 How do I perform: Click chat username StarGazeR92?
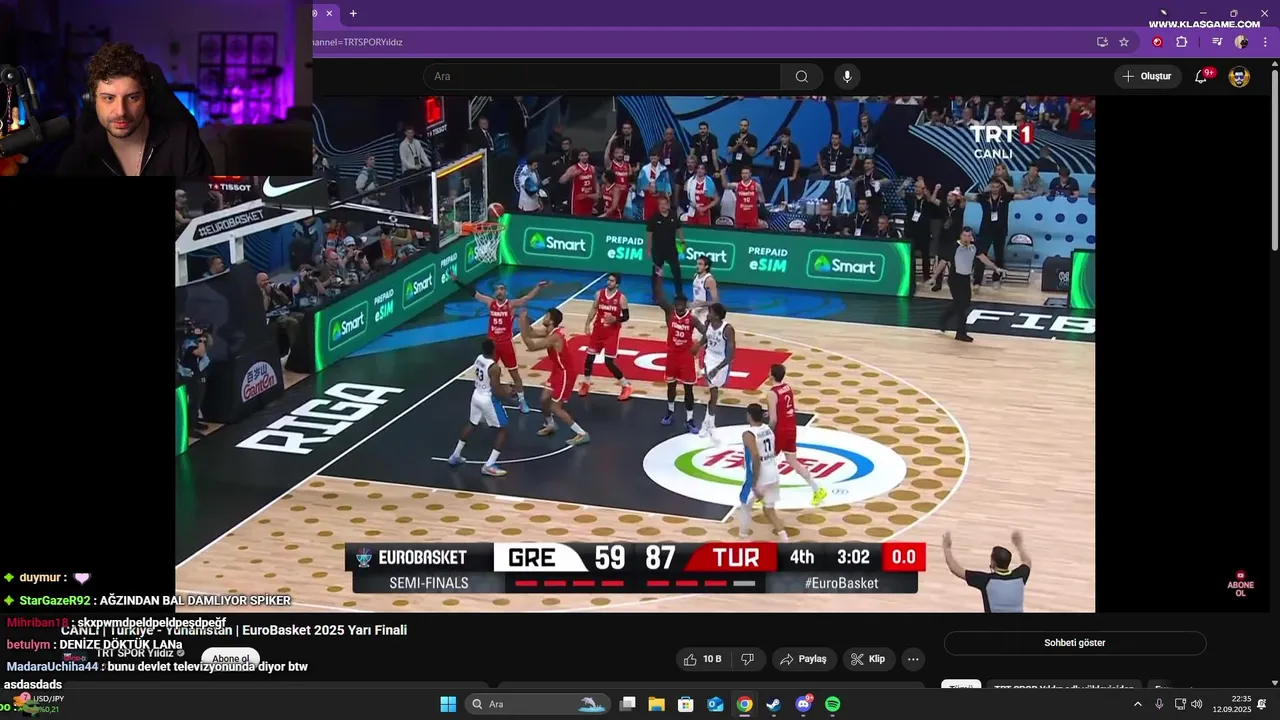click(55, 601)
